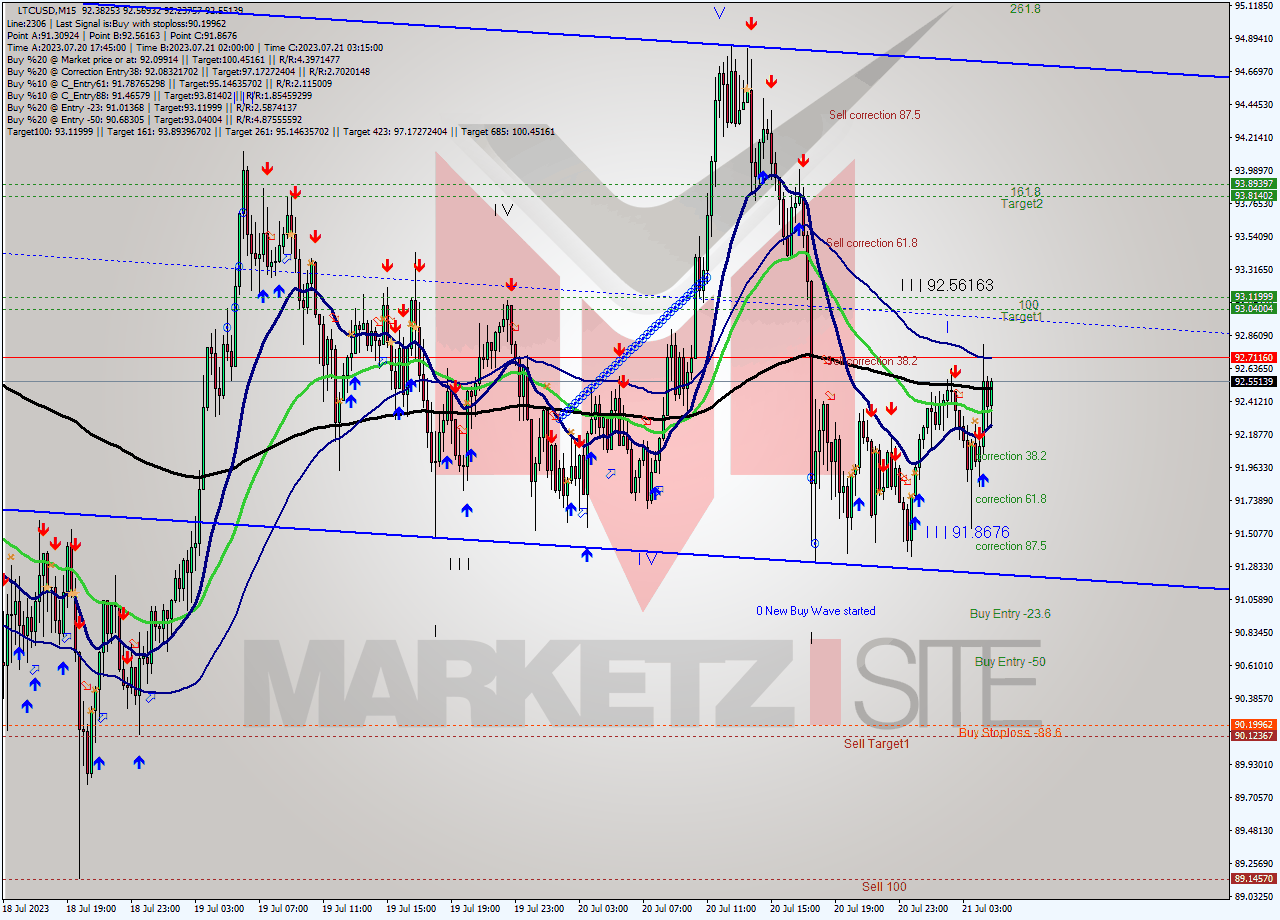Click the red 92.71160 price tag

click(1254, 357)
